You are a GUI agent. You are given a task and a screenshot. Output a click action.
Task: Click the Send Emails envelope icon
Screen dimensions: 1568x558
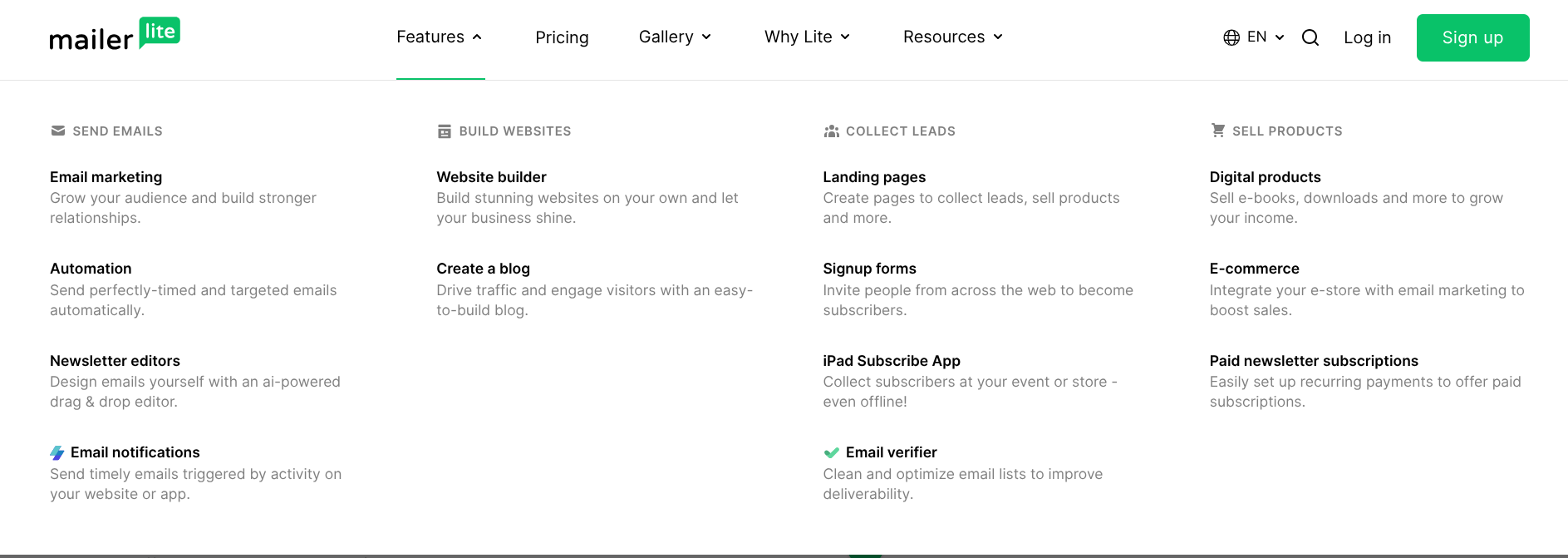[58, 131]
